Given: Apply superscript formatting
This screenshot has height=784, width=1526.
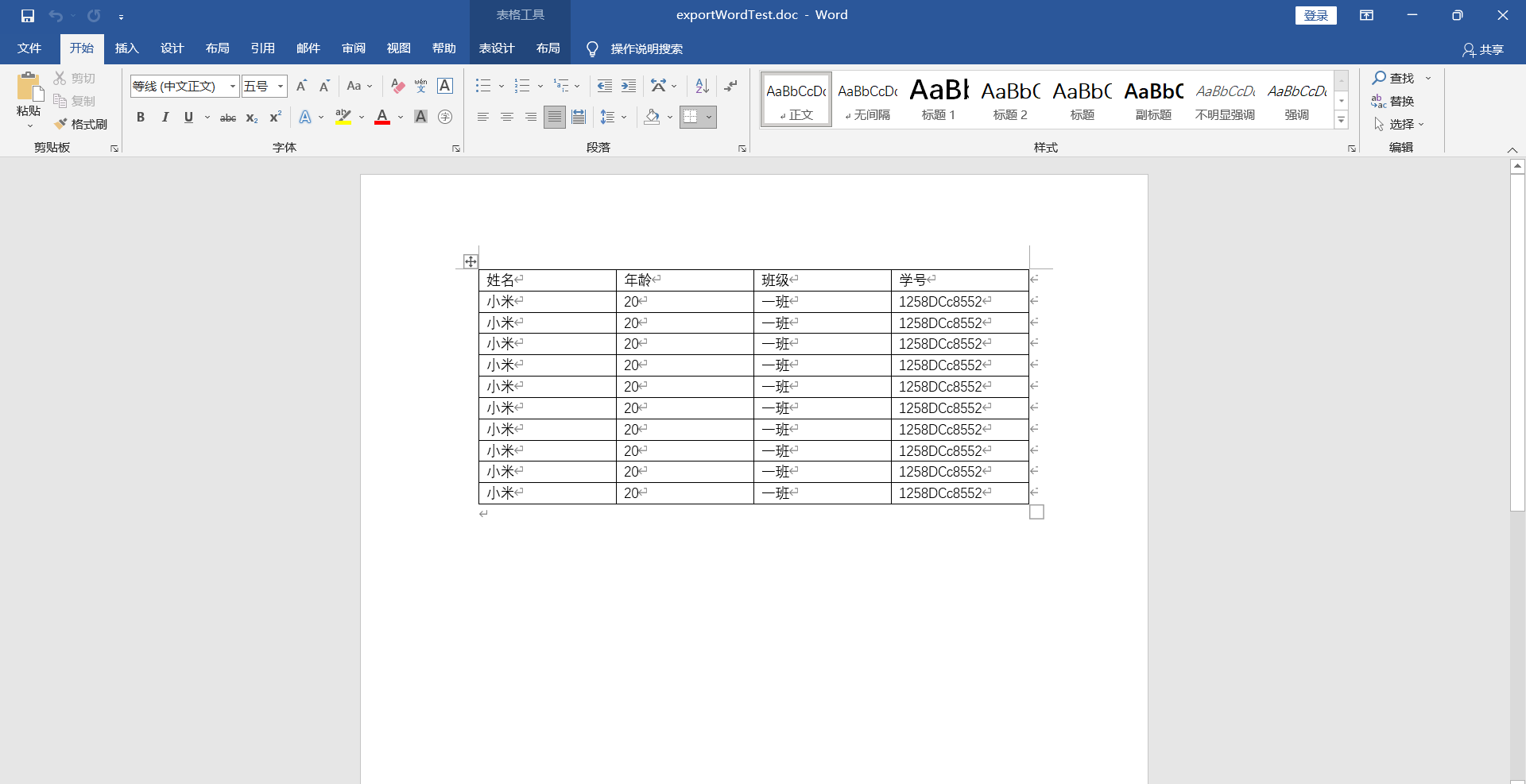Looking at the screenshot, I should point(274,117).
